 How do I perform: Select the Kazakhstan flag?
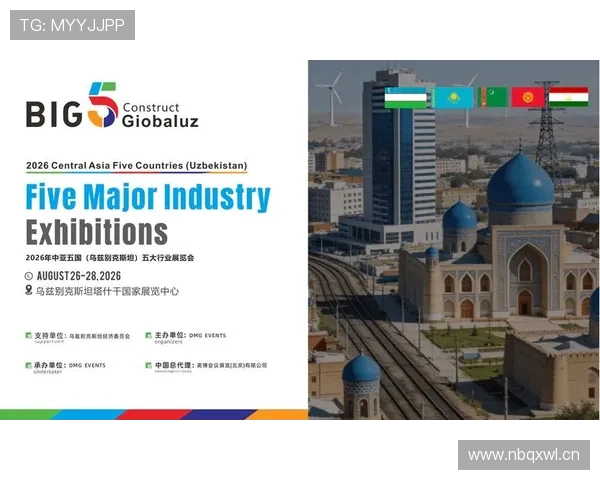tap(453, 97)
